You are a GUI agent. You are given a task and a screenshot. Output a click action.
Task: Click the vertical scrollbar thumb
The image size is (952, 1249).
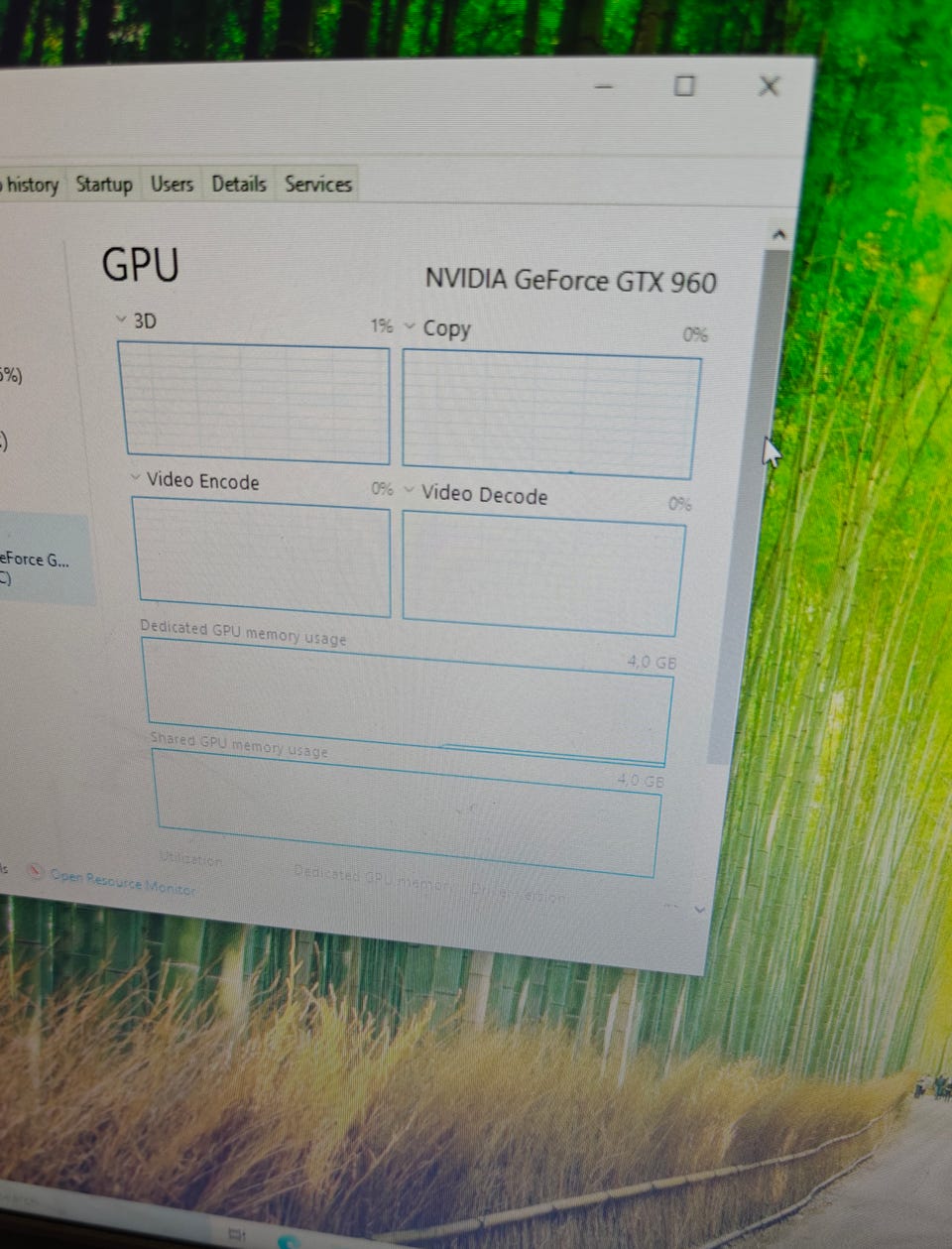pyautogui.click(x=749, y=506)
